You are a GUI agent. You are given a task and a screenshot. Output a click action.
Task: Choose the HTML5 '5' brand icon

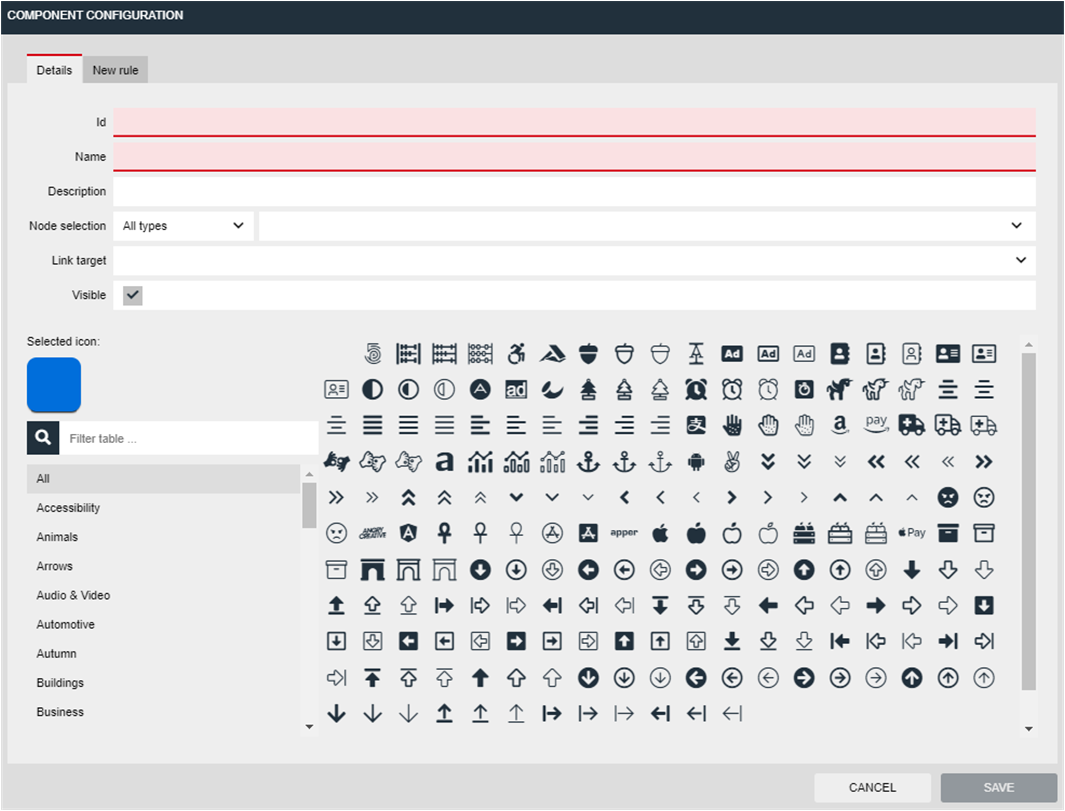[372, 353]
